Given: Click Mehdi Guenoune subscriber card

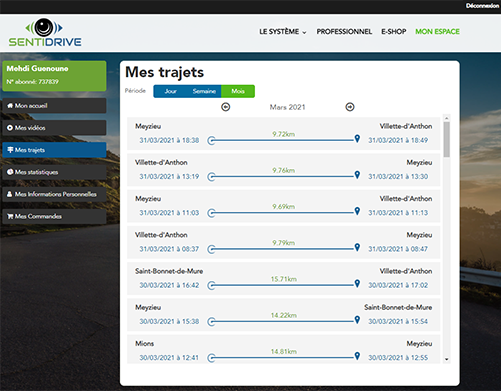Looking at the screenshot, I should (x=54, y=76).
